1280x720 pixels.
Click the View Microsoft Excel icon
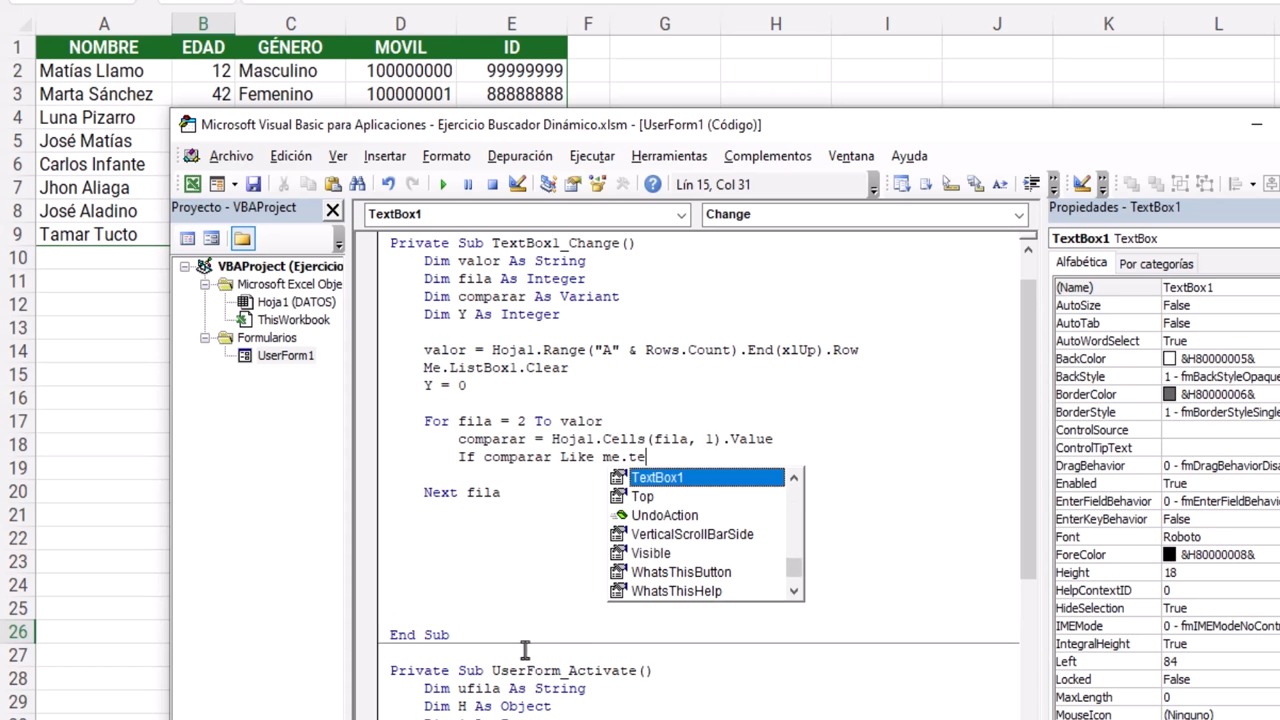tap(192, 184)
